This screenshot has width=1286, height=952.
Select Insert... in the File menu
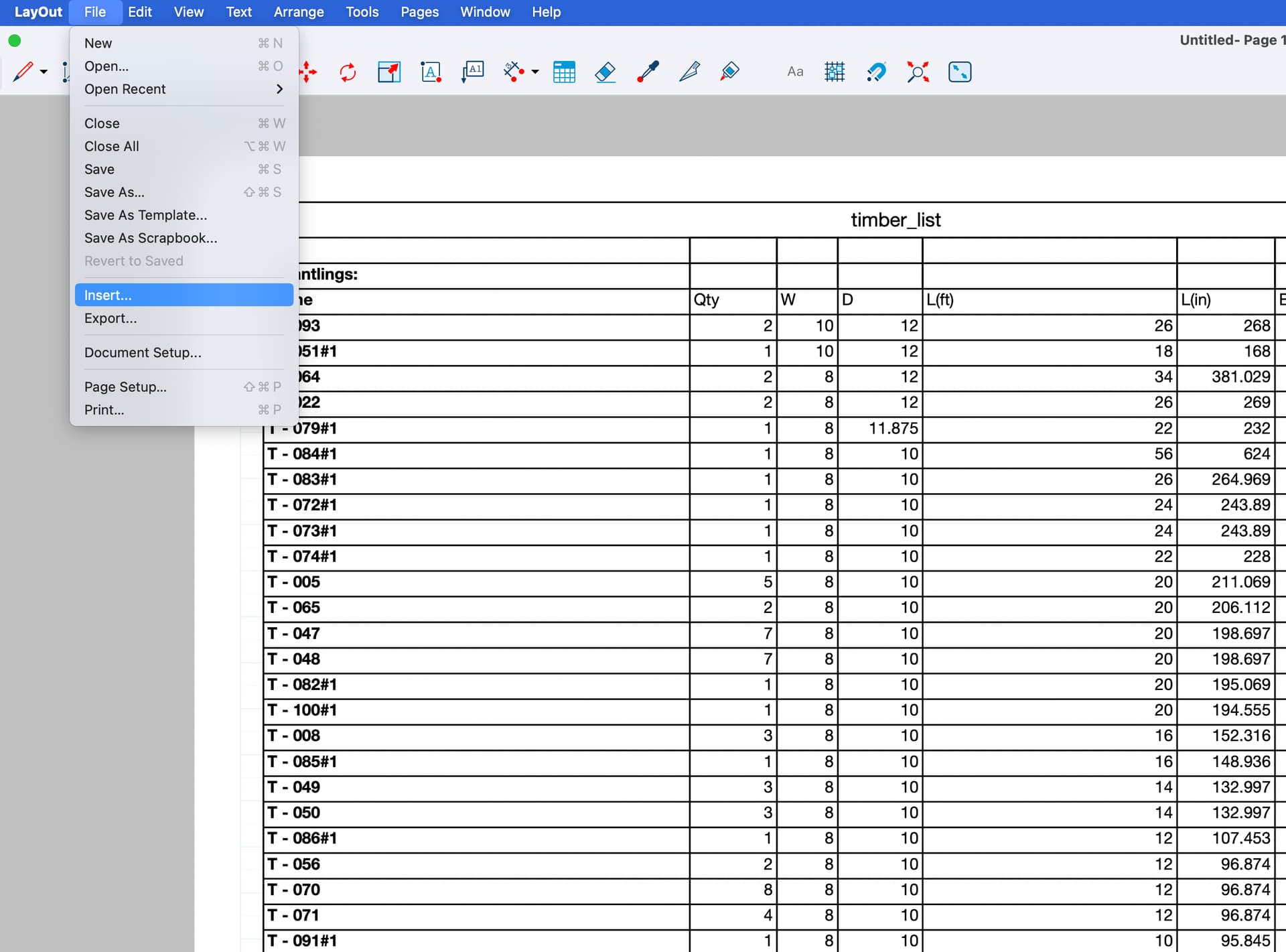(184, 295)
